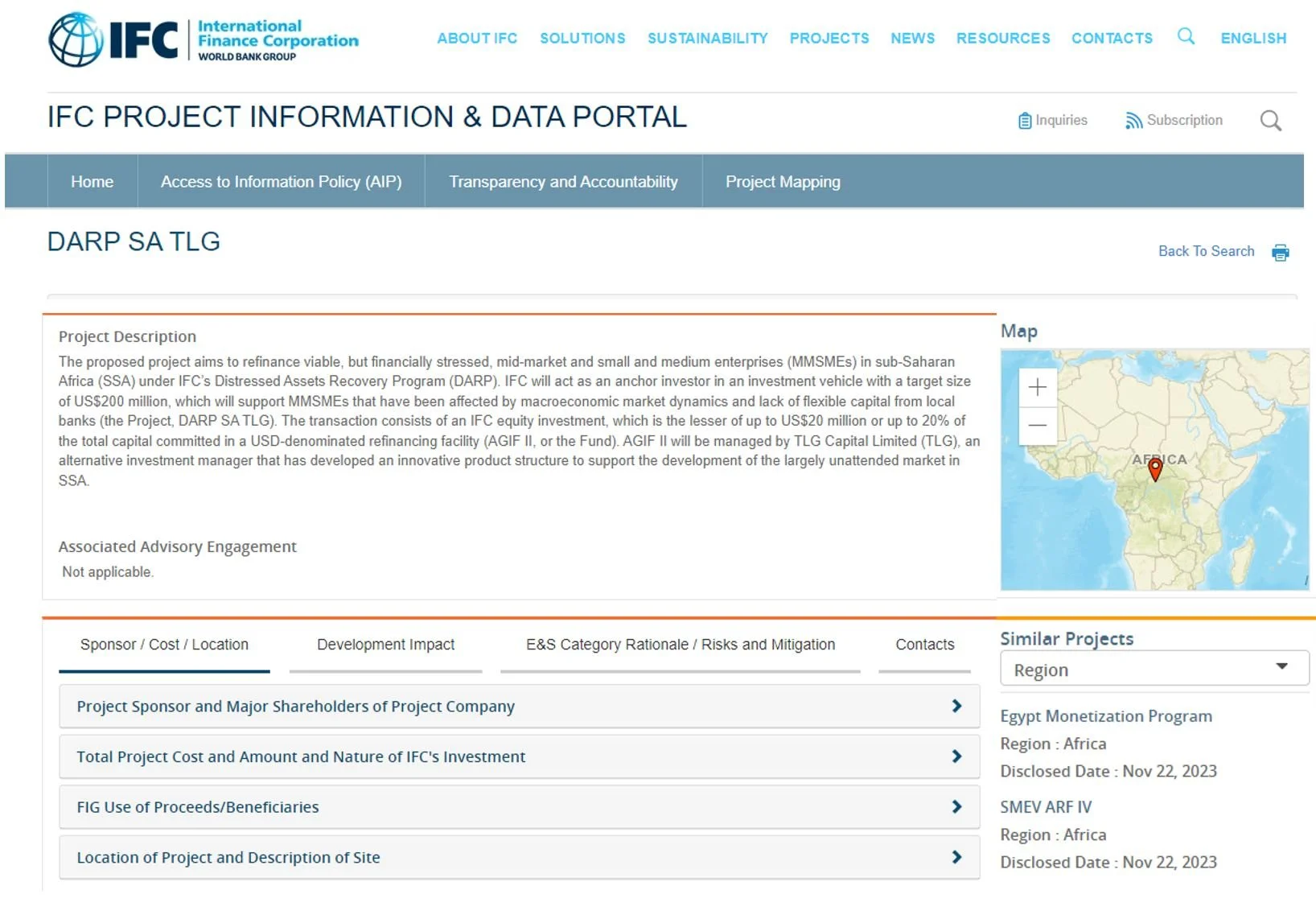Open the ABOUT IFC menu
1316x919 pixels.
pyautogui.click(x=477, y=38)
